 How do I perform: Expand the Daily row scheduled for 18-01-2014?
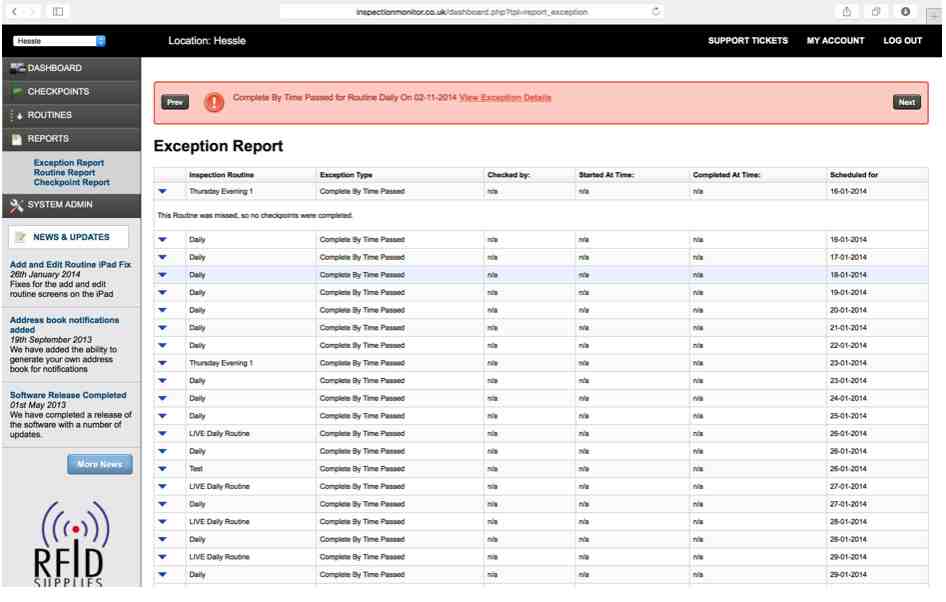coord(163,275)
